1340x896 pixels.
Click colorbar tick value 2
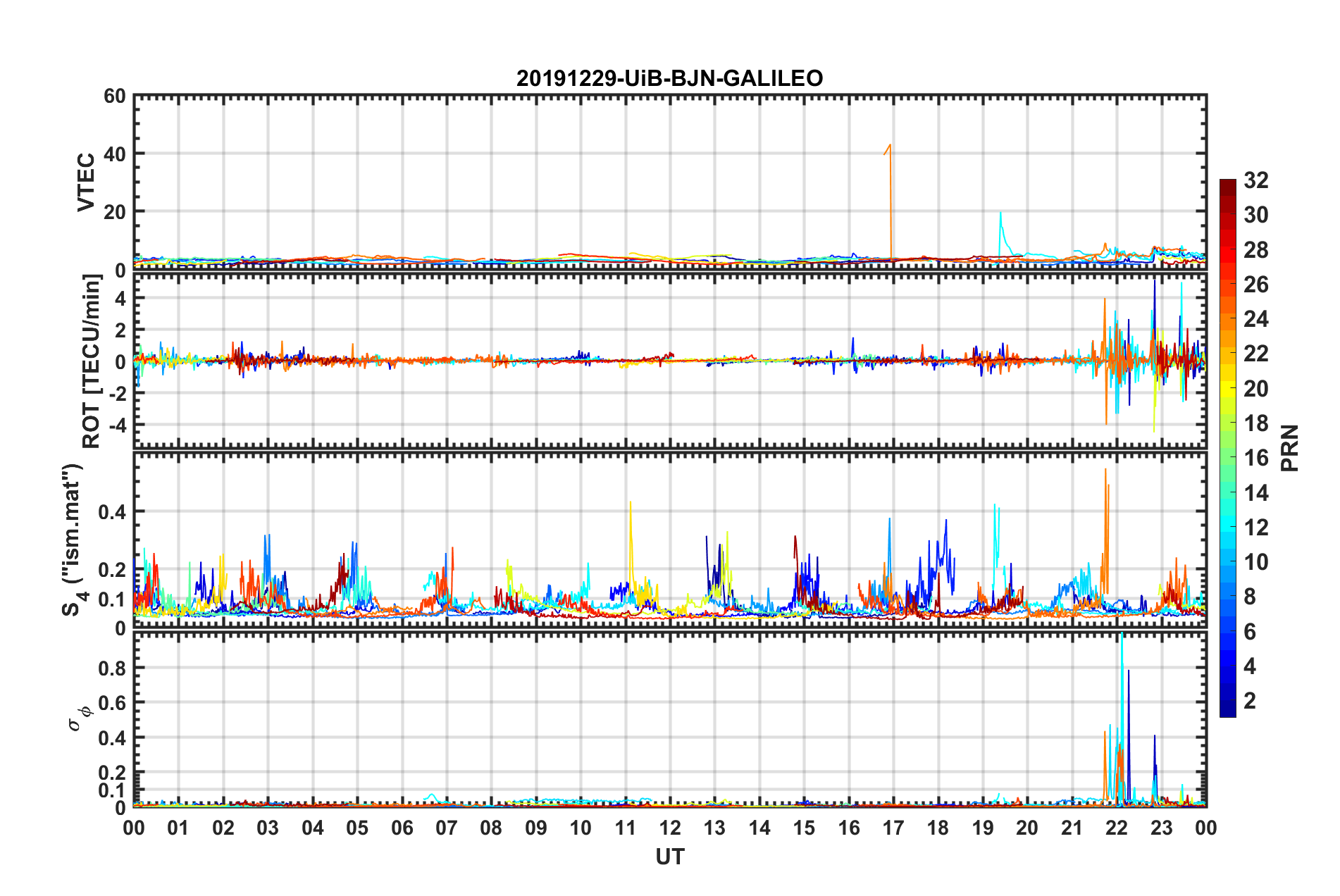(x=1249, y=700)
